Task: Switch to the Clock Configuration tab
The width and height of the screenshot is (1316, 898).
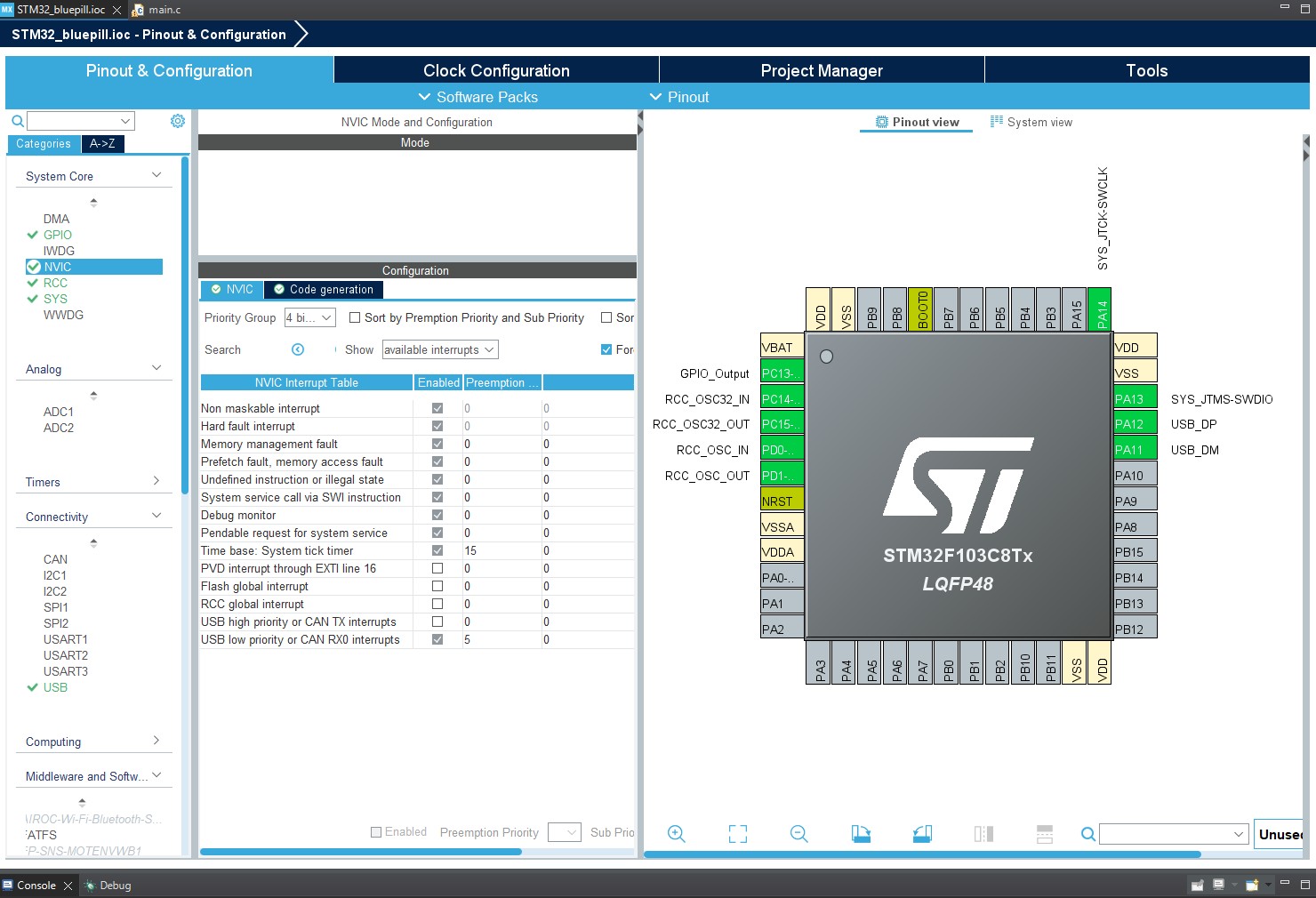Action: click(495, 70)
